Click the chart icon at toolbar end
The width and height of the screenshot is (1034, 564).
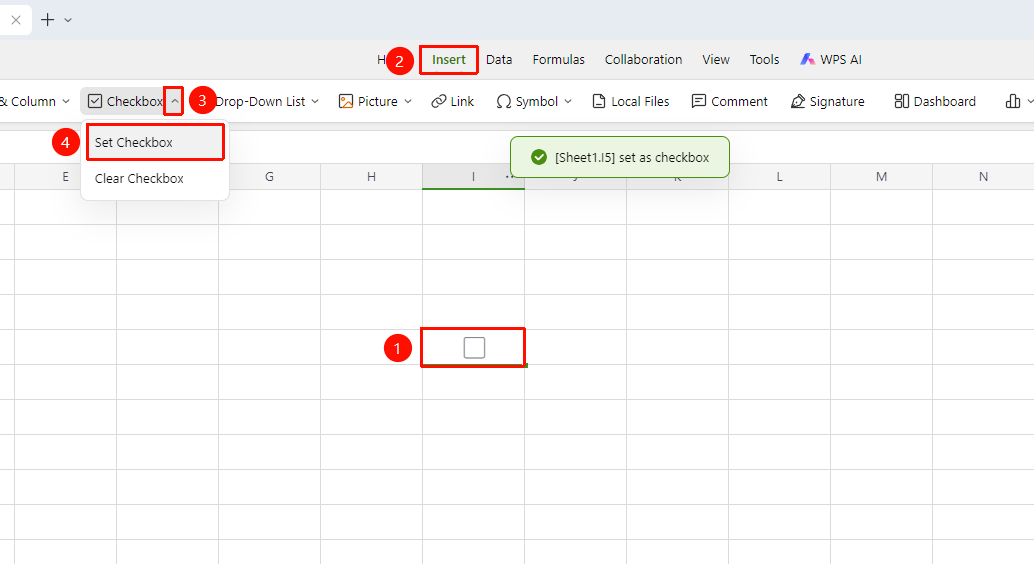[1013, 102]
